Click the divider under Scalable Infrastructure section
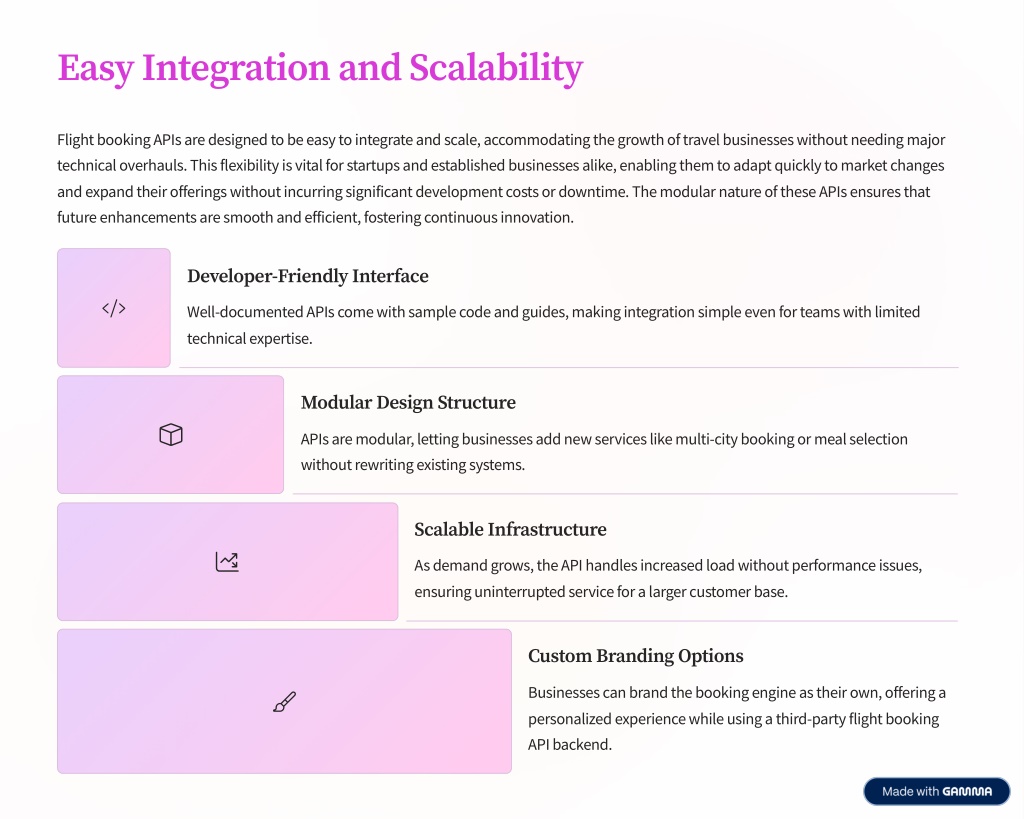 682,621
